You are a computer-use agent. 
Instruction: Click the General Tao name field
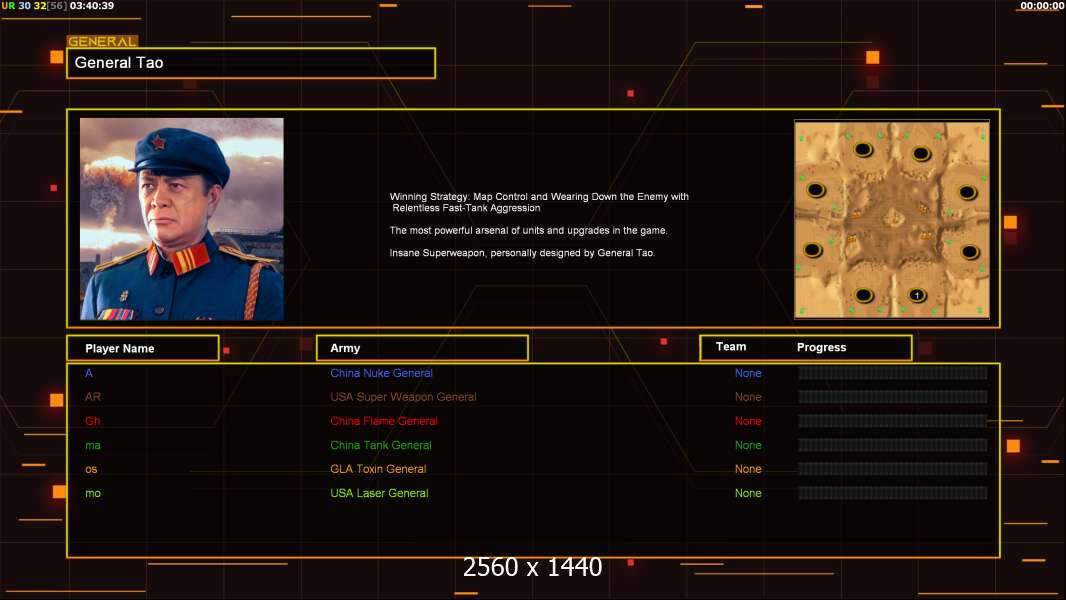coord(251,63)
